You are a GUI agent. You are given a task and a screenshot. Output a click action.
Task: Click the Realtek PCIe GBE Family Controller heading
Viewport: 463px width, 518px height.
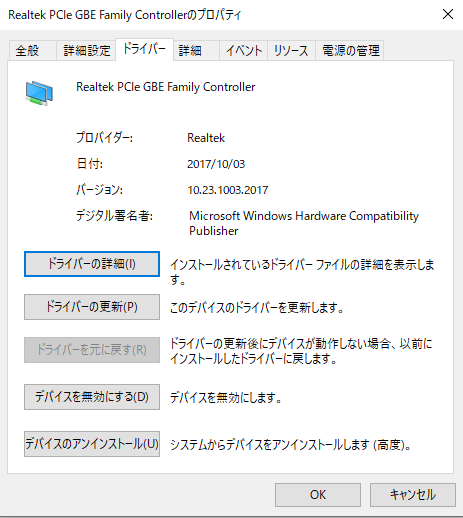[x=166, y=87]
